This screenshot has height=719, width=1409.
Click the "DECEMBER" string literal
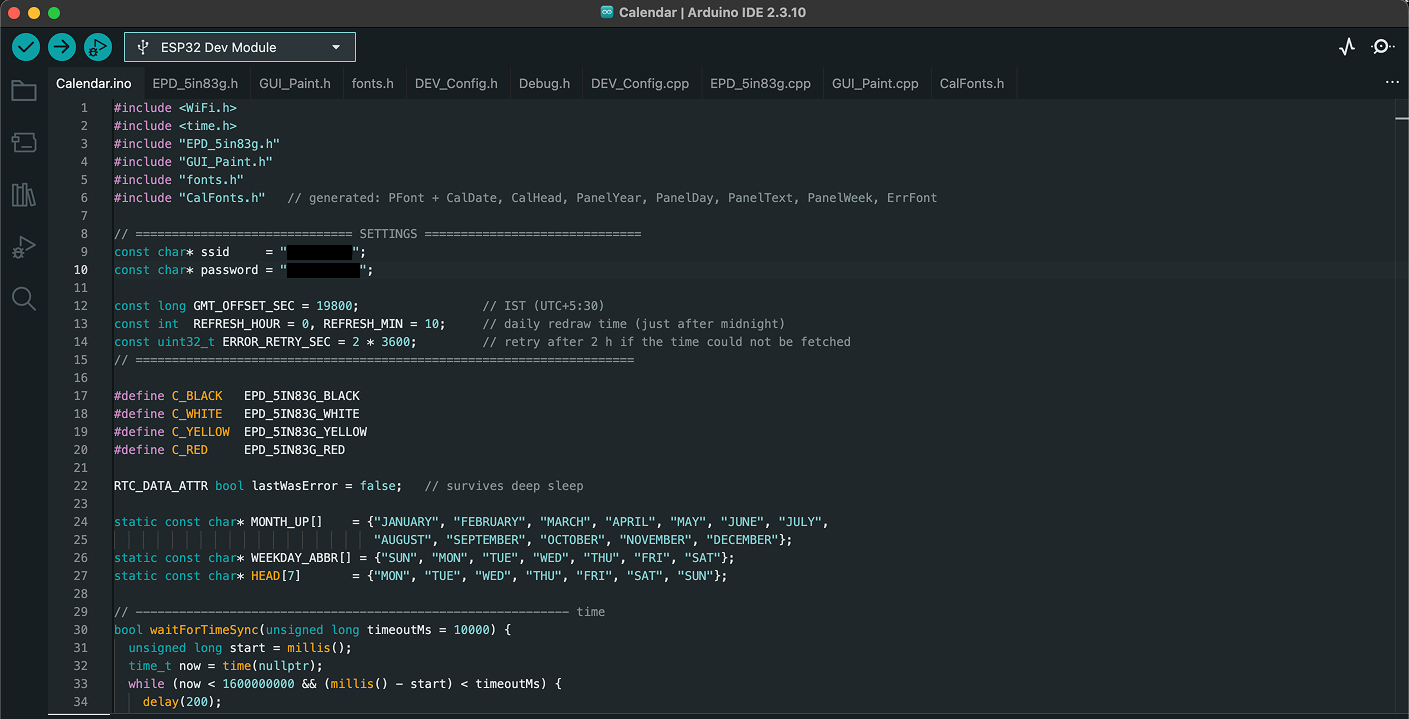coord(742,540)
